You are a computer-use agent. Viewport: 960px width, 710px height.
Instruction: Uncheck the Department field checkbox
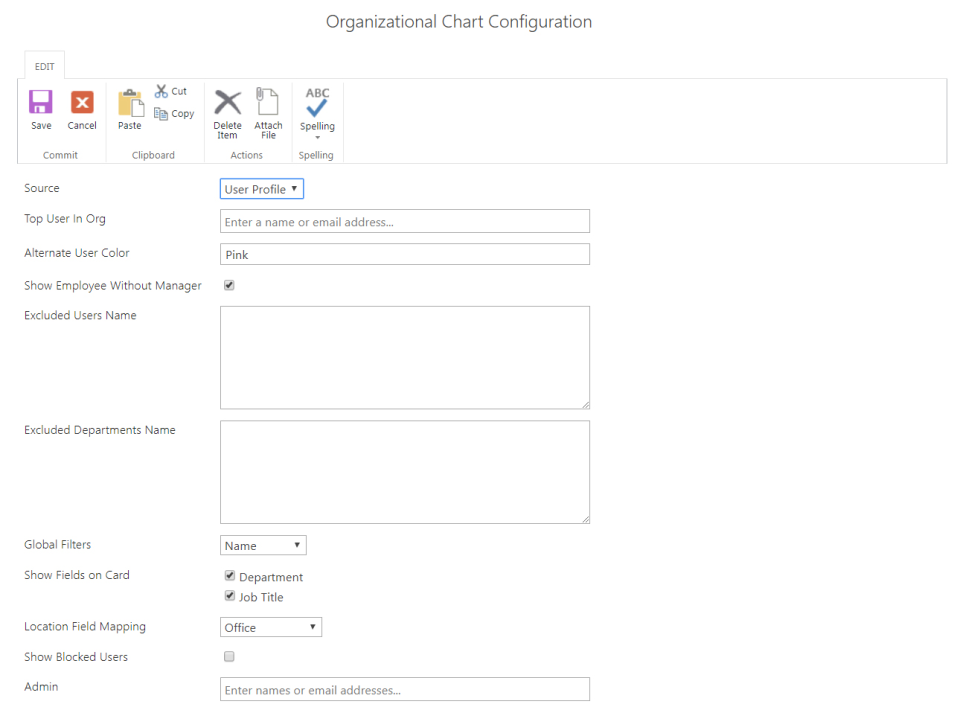click(x=230, y=576)
